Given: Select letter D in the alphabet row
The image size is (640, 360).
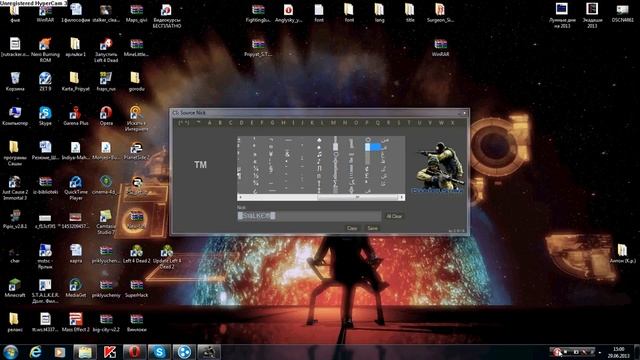Looking at the screenshot, I should [x=241, y=122].
